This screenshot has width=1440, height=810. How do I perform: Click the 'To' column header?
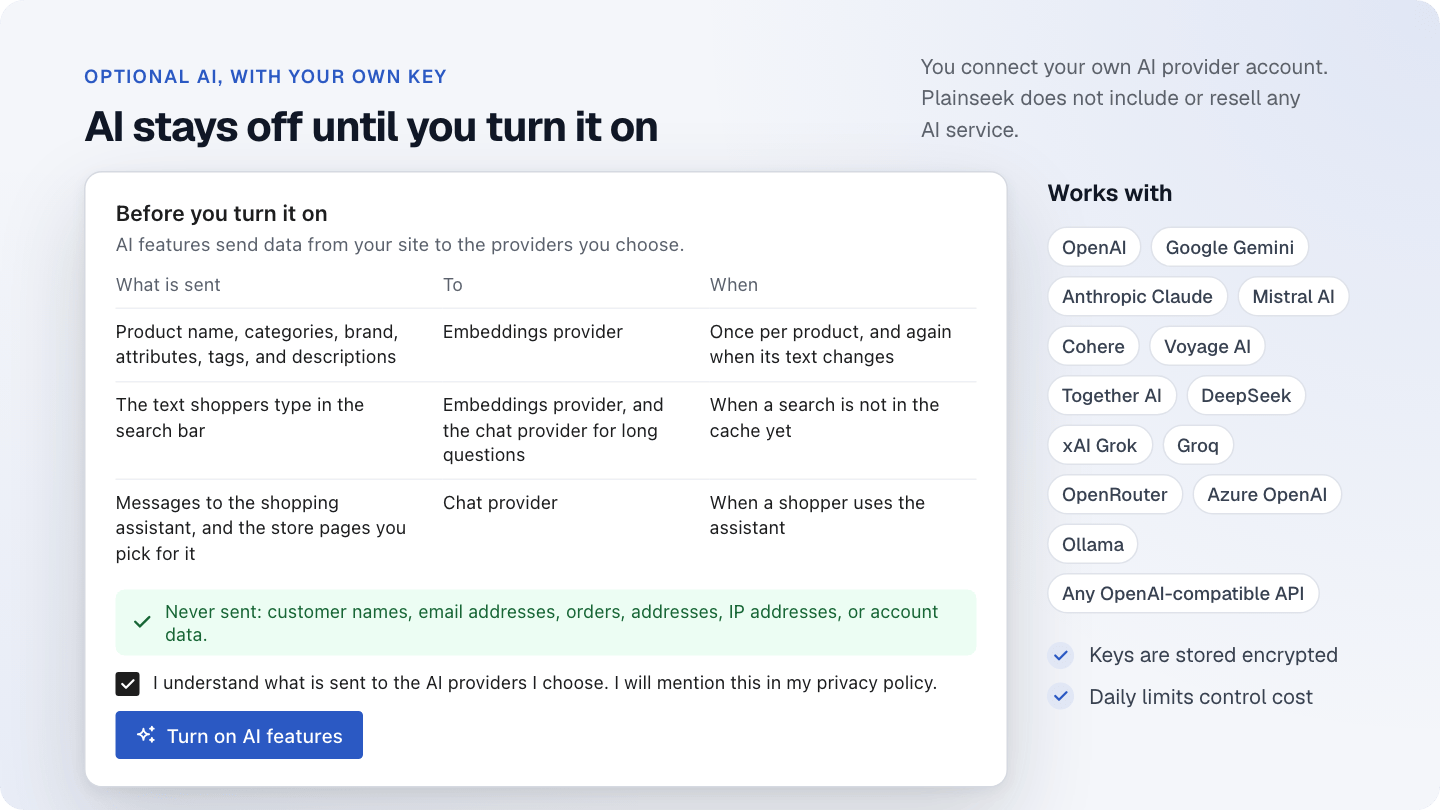[453, 285]
